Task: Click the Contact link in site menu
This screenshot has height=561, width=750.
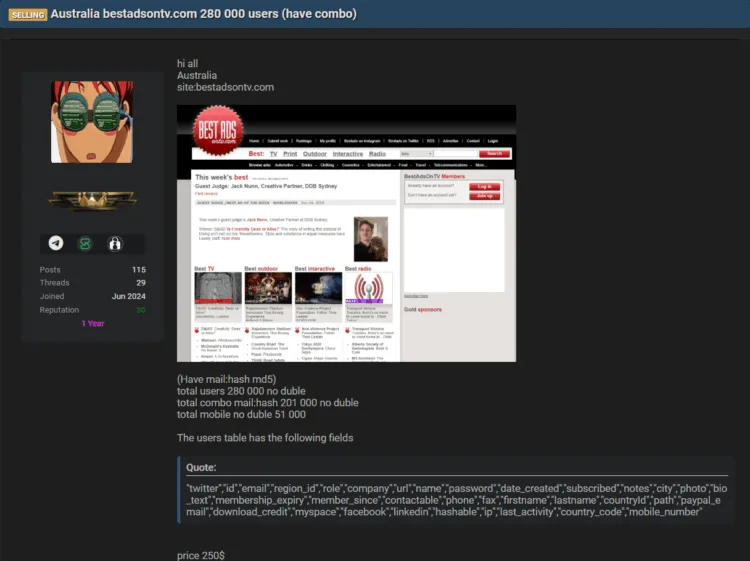Action: [473, 141]
